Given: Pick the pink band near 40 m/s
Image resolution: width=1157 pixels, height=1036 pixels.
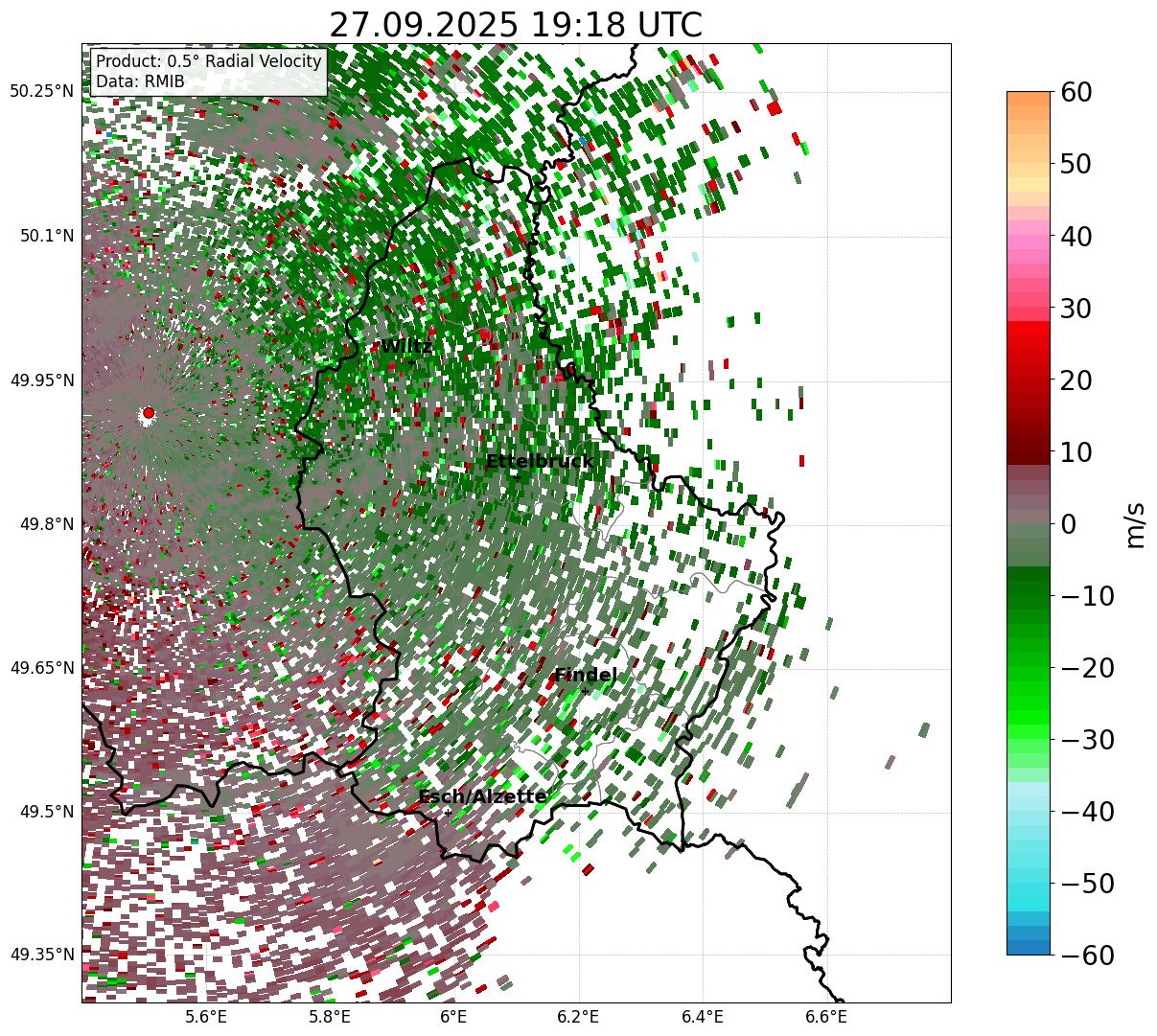Looking at the screenshot, I should (x=1029, y=236).
